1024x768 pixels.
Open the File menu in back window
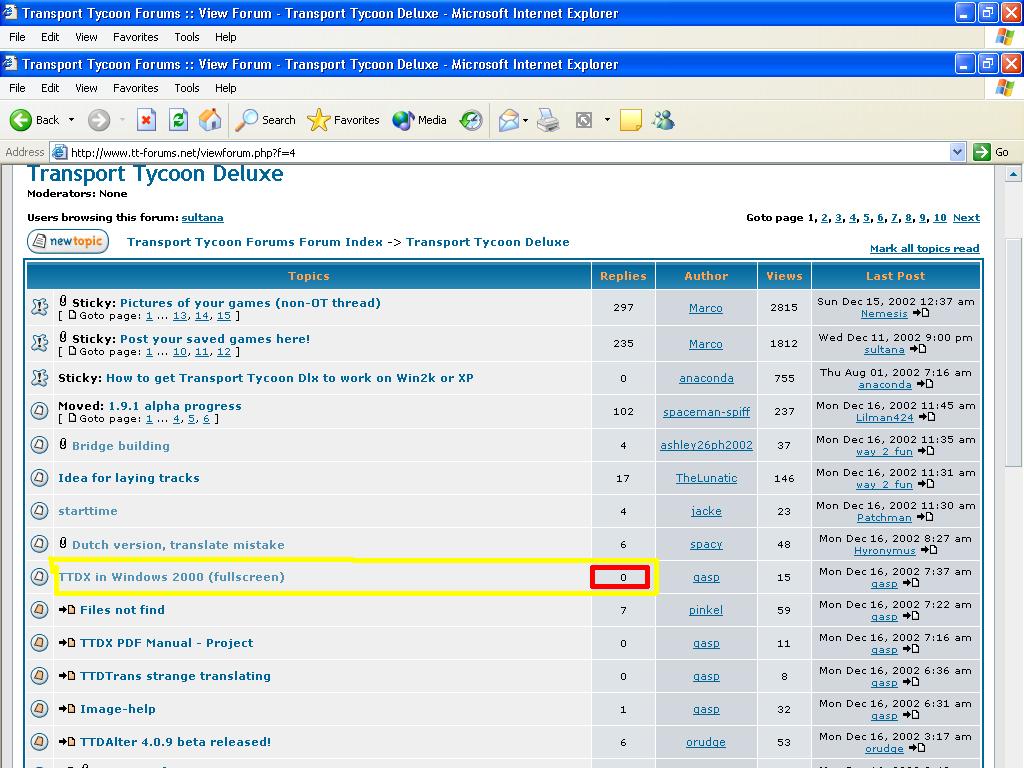(x=18, y=37)
